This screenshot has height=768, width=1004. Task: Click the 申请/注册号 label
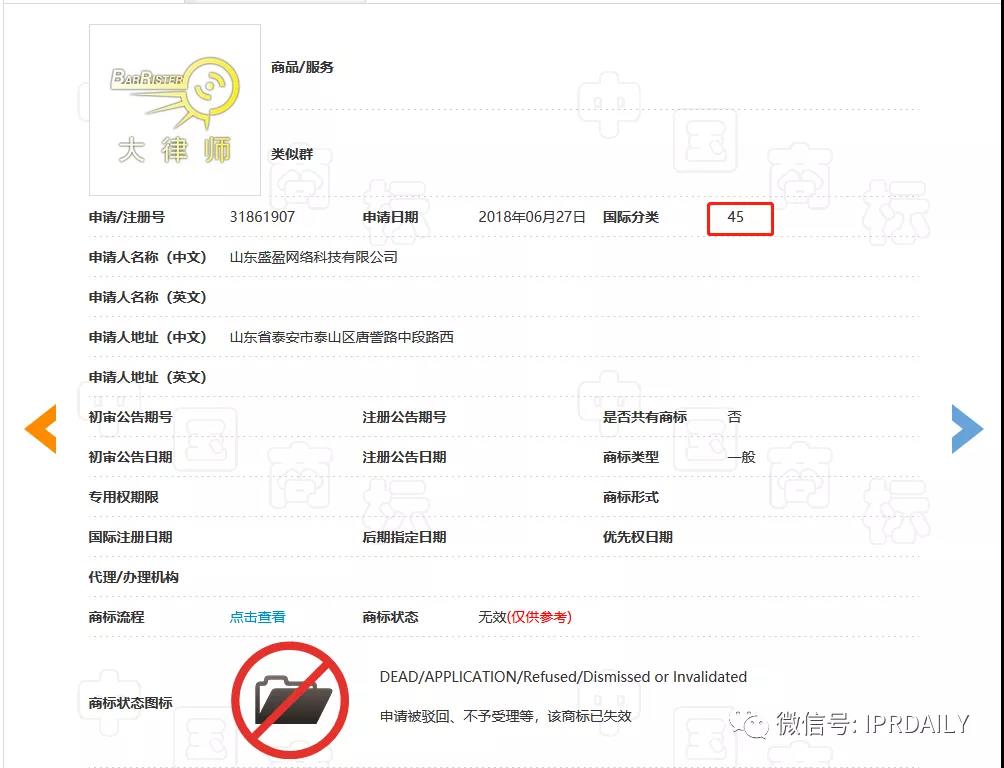(x=126, y=217)
